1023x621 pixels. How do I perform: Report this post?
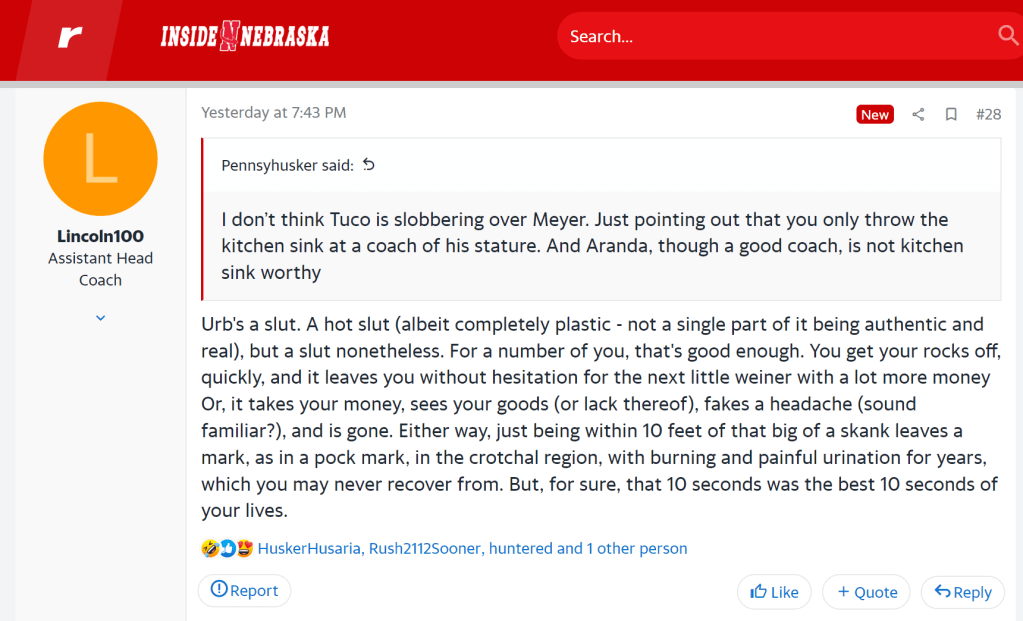click(244, 591)
